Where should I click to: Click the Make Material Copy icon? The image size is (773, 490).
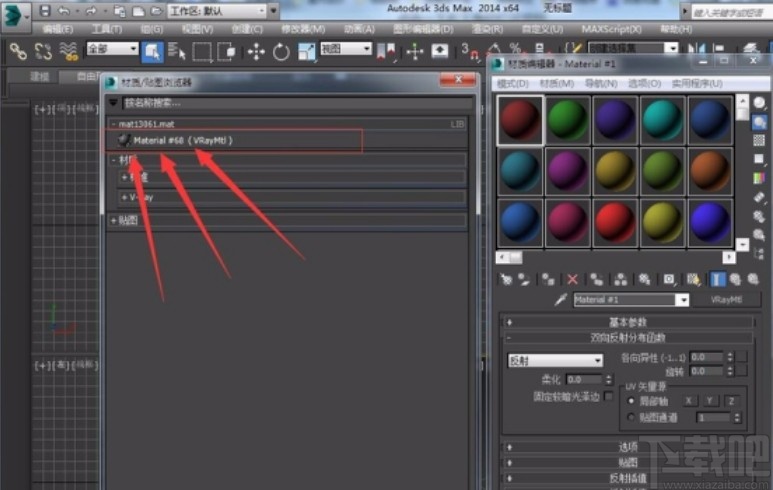[596, 280]
